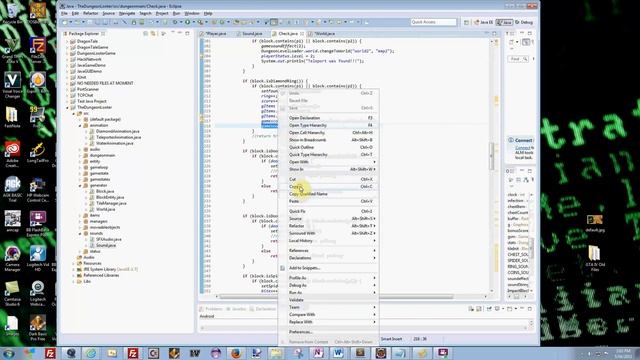Image resolution: width=640 pixels, height=360 pixels.
Task: Click the Connect link in Mylyn panel
Action: [522, 147]
